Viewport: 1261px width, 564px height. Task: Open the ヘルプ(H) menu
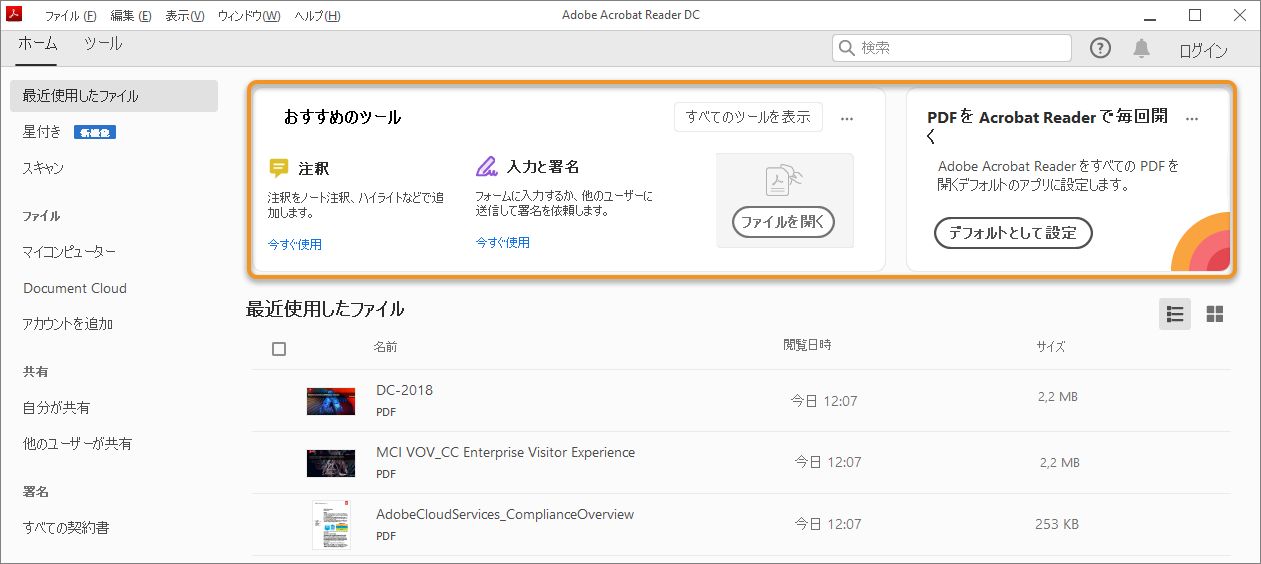(317, 16)
